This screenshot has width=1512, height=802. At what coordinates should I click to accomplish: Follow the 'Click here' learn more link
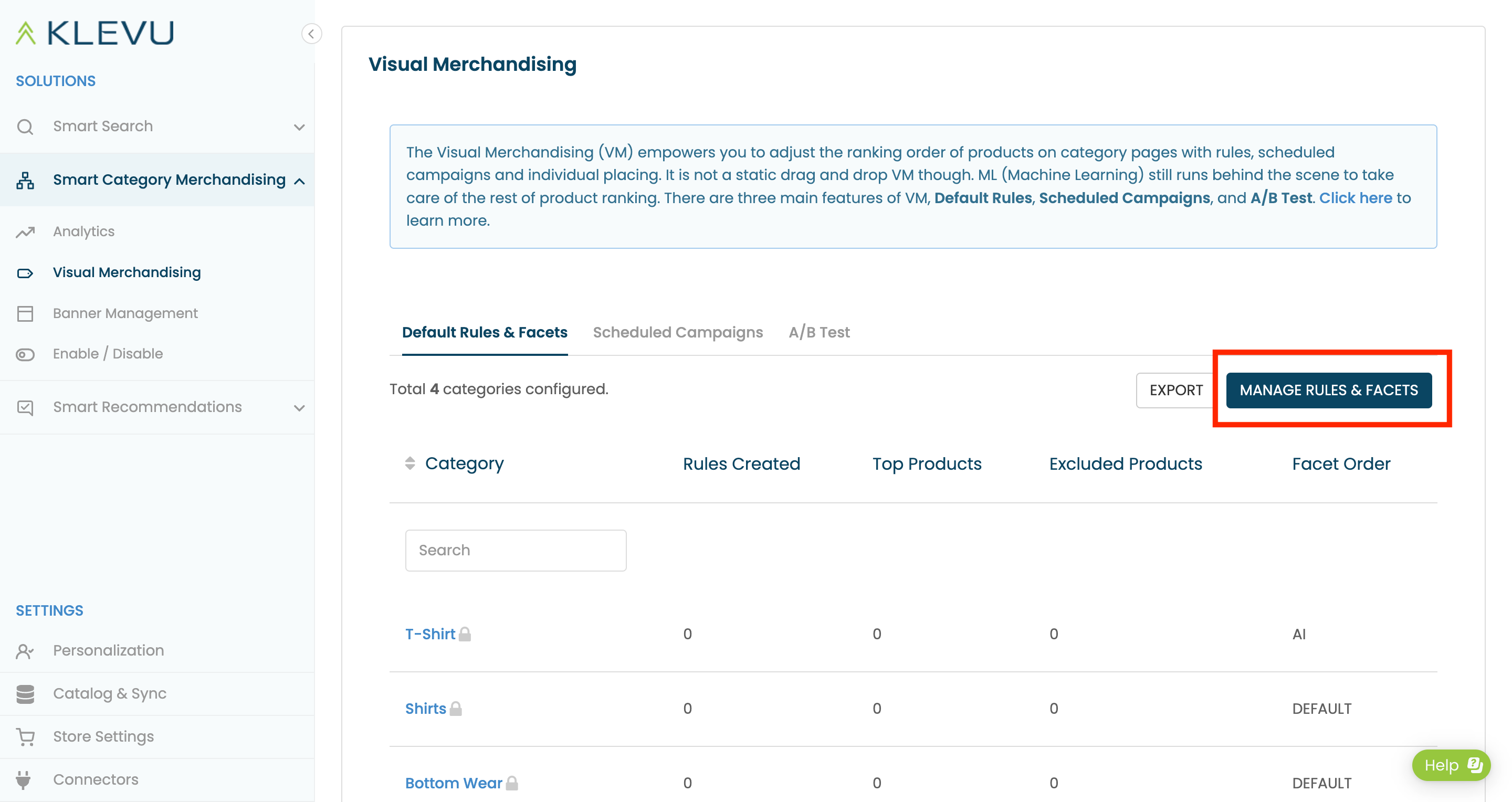pyautogui.click(x=1356, y=198)
